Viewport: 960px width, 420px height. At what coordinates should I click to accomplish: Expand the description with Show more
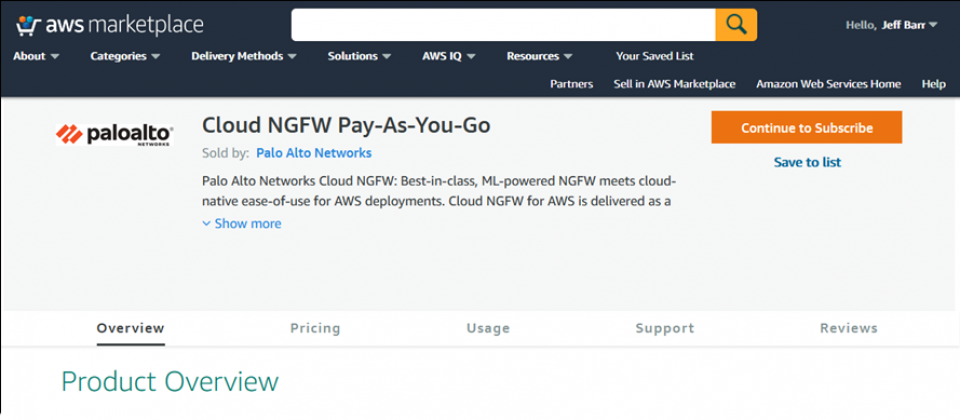242,223
